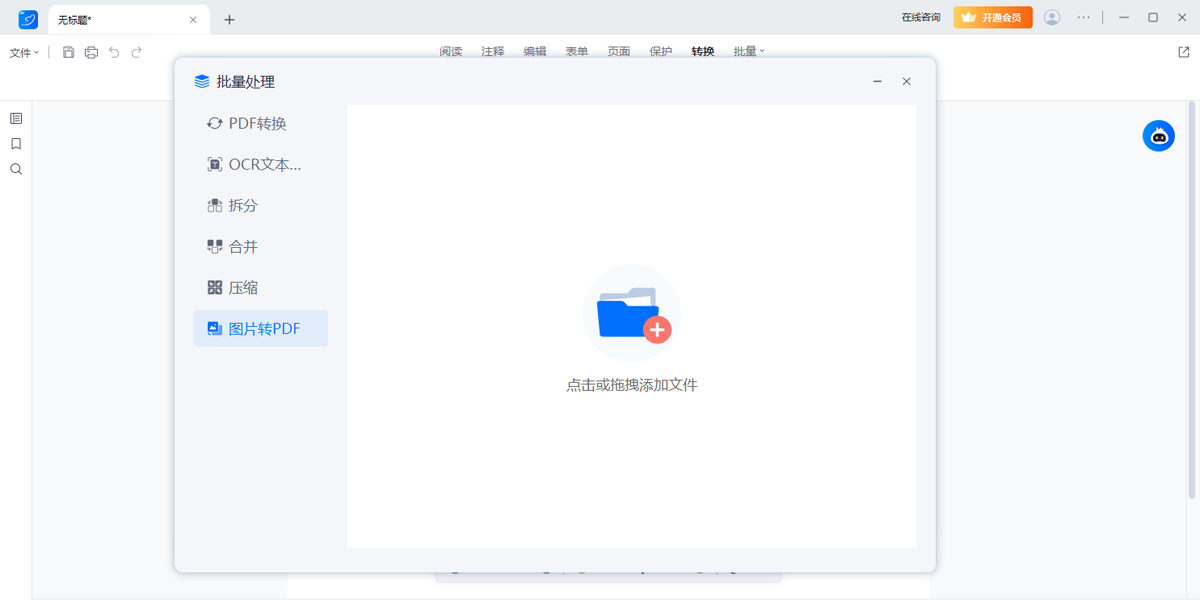The height and width of the screenshot is (600, 1200).
Task: Open the thumbnail panel icon
Action: [15, 117]
